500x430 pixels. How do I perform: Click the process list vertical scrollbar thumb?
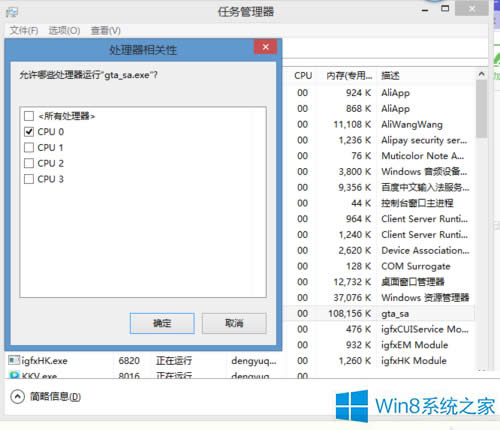tap(481, 109)
